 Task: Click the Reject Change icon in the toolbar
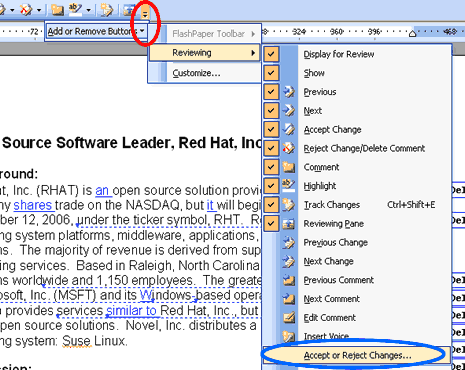tap(25, 10)
